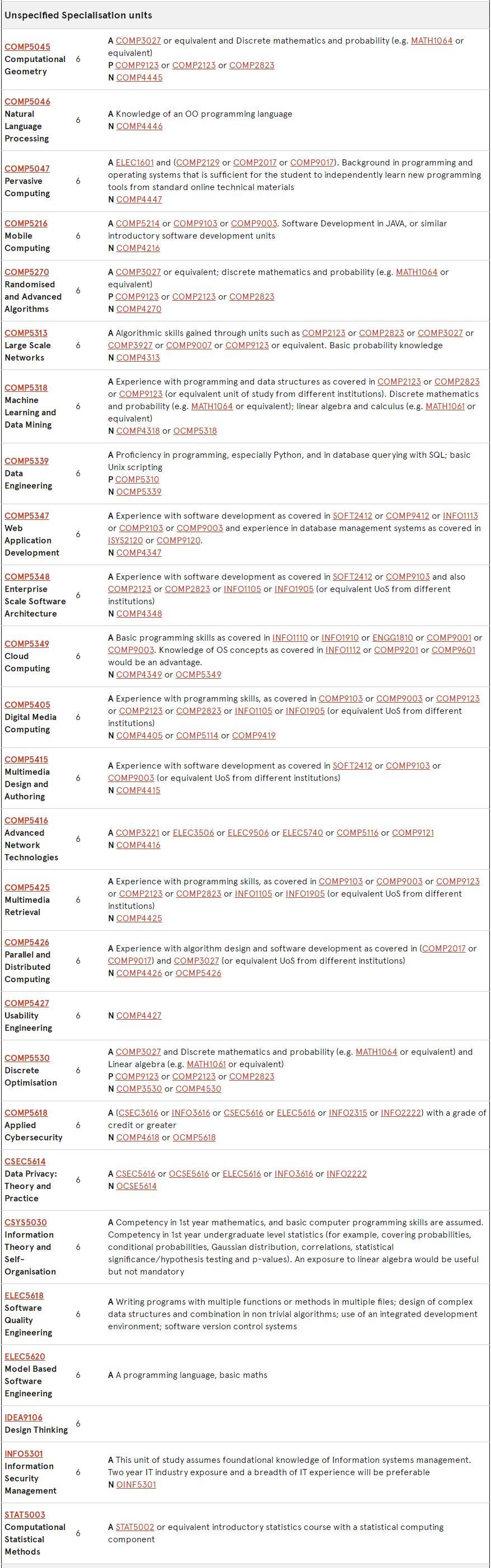491x1568 pixels.
Task: Click the COMP5046 Natural Language Processing link
Action: pyautogui.click(x=27, y=102)
